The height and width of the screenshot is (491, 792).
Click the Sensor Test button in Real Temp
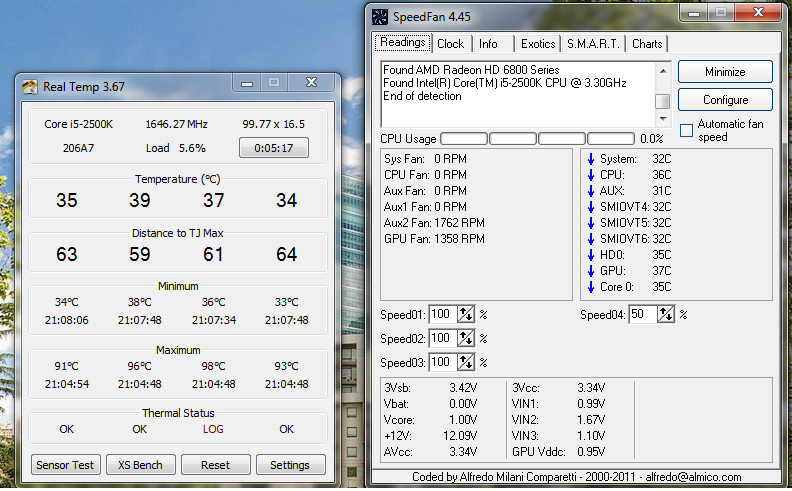(x=65, y=465)
